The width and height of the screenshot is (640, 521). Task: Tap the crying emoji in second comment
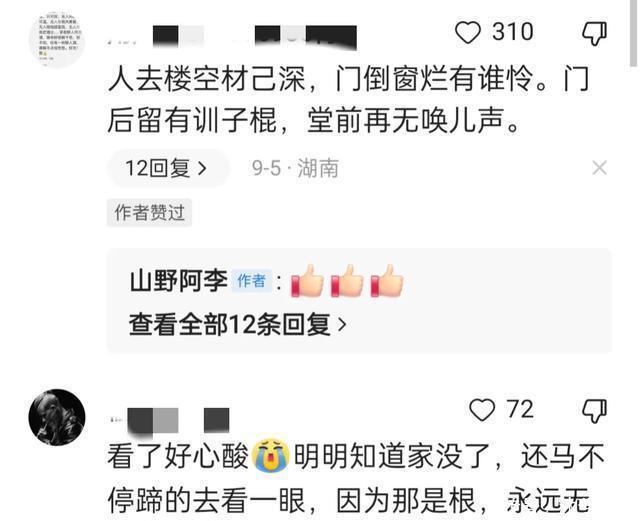[x=271, y=455]
